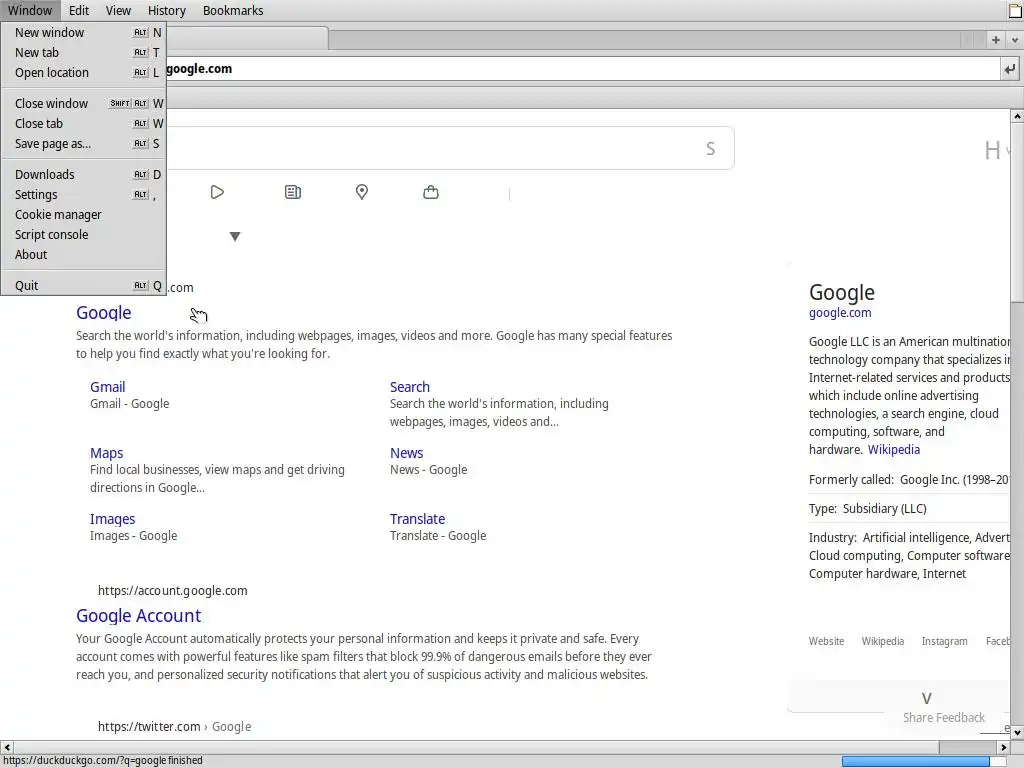Open Cookie manager from the menu
The height and width of the screenshot is (768, 1024).
84,214
